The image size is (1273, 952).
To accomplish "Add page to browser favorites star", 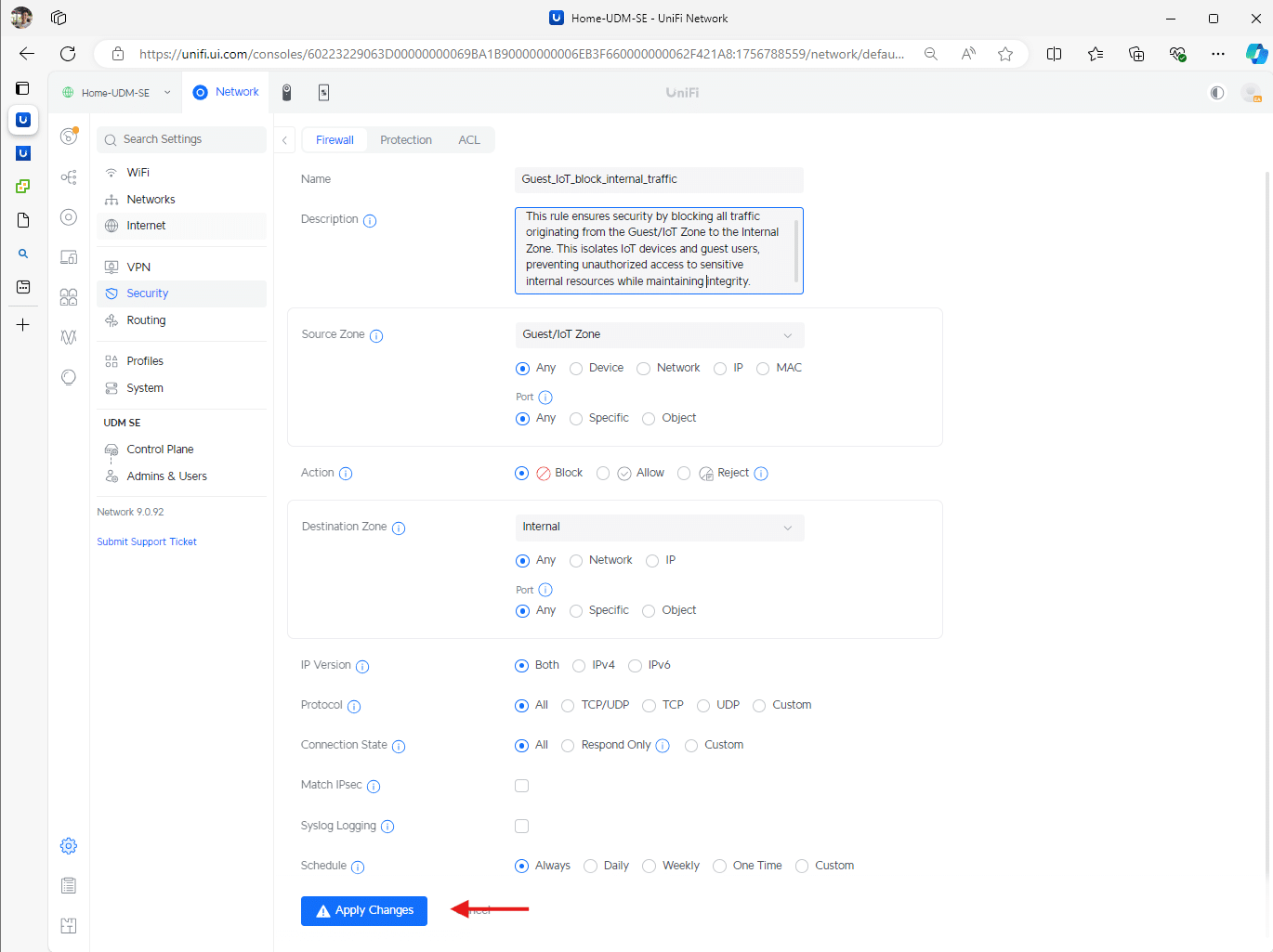I will [1005, 54].
